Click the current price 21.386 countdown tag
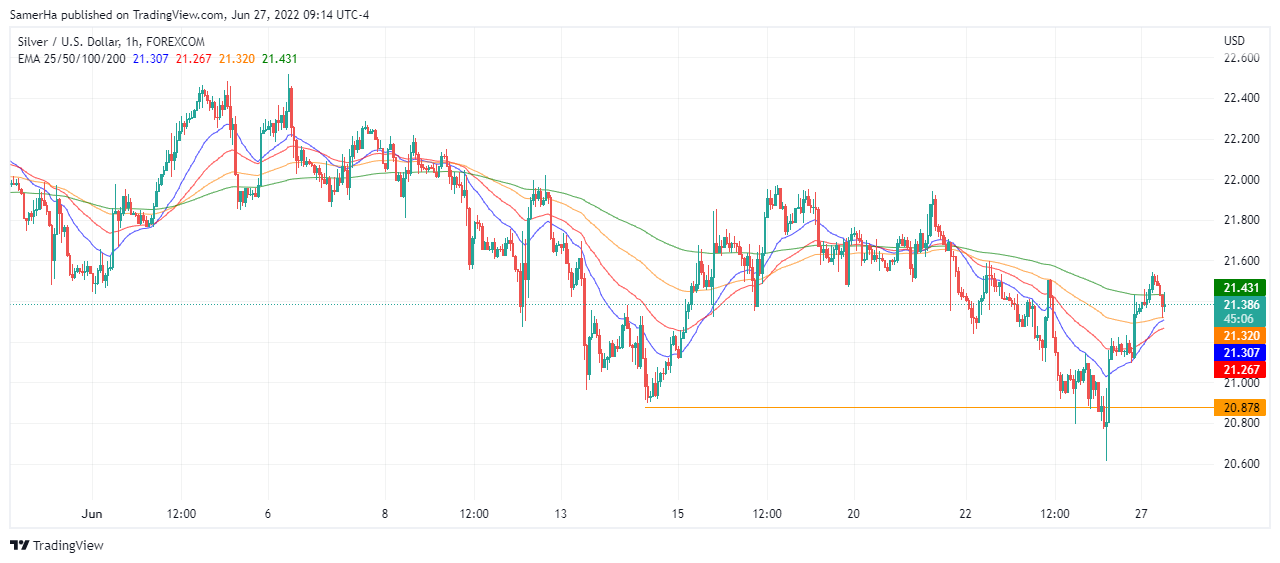The height and width of the screenshot is (563, 1280). [x=1238, y=311]
